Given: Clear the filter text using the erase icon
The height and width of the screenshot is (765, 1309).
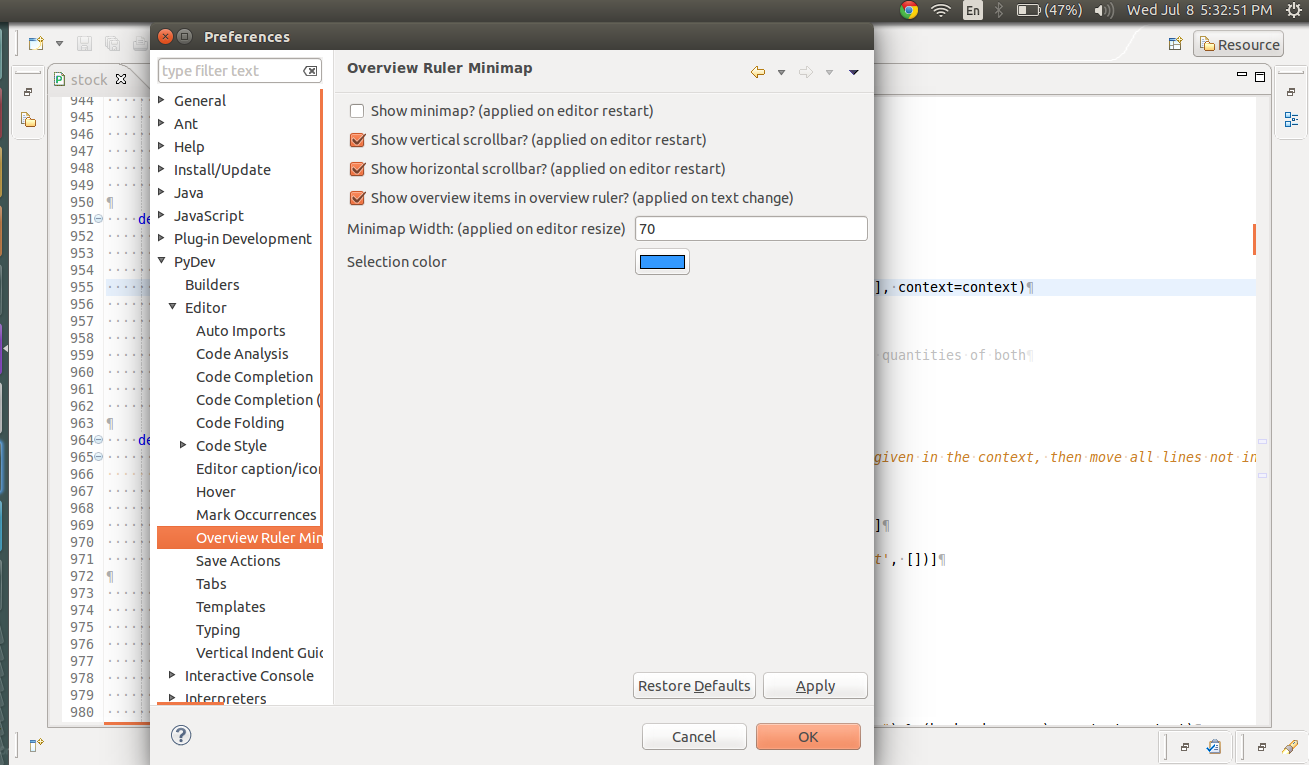Looking at the screenshot, I should (310, 70).
